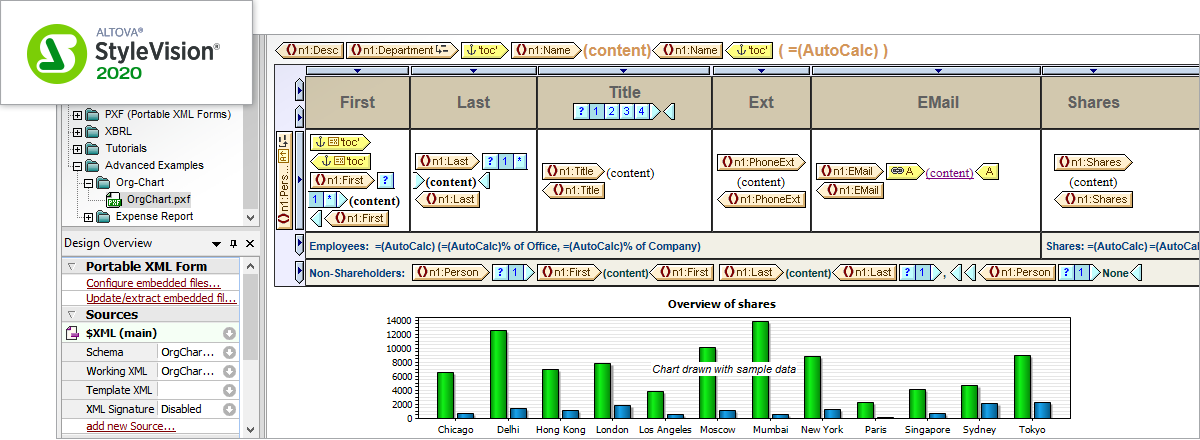Click the Delhi green bar in chart

tap(497, 373)
